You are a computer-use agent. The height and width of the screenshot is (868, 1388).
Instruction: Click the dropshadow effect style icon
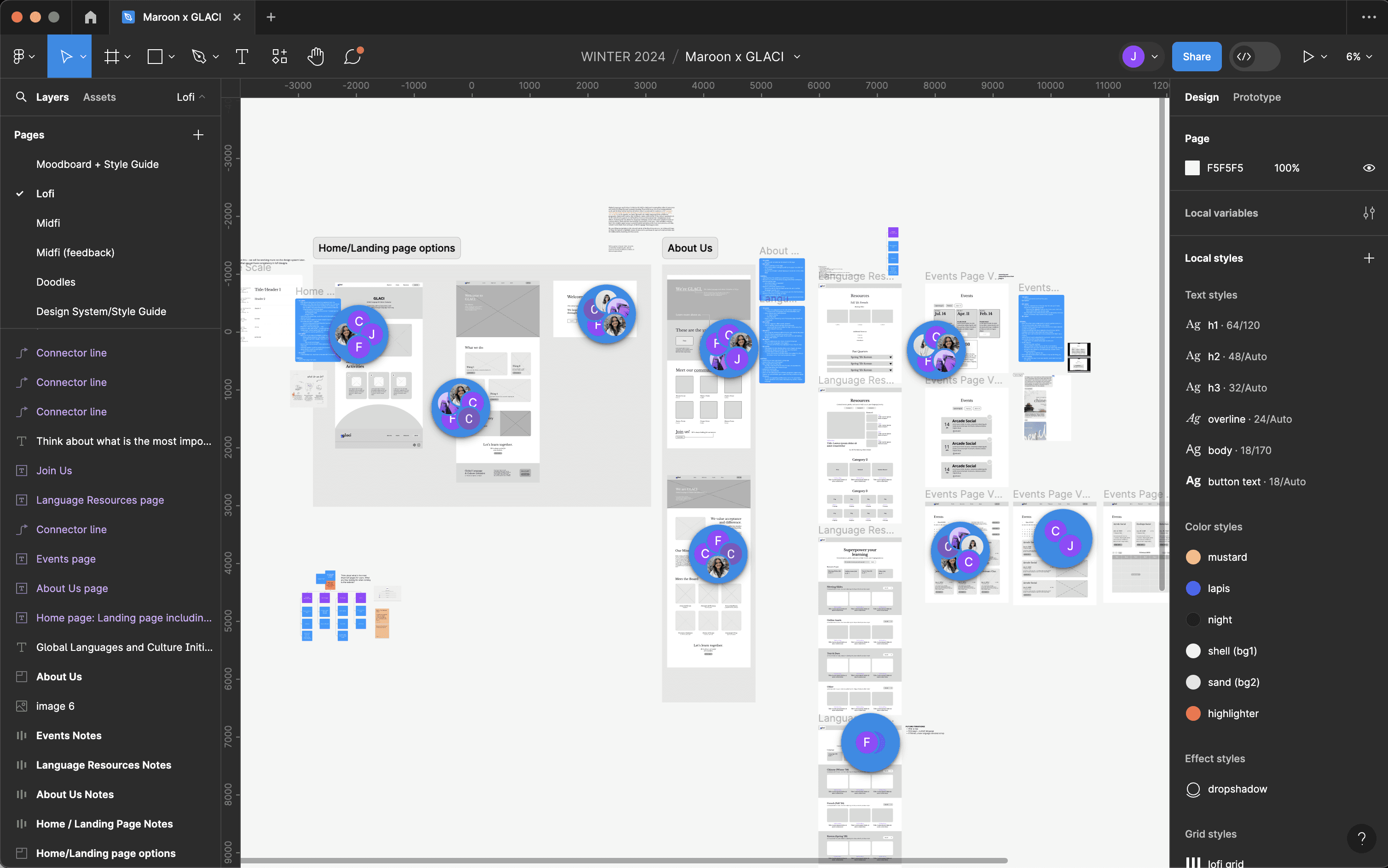tap(1193, 789)
